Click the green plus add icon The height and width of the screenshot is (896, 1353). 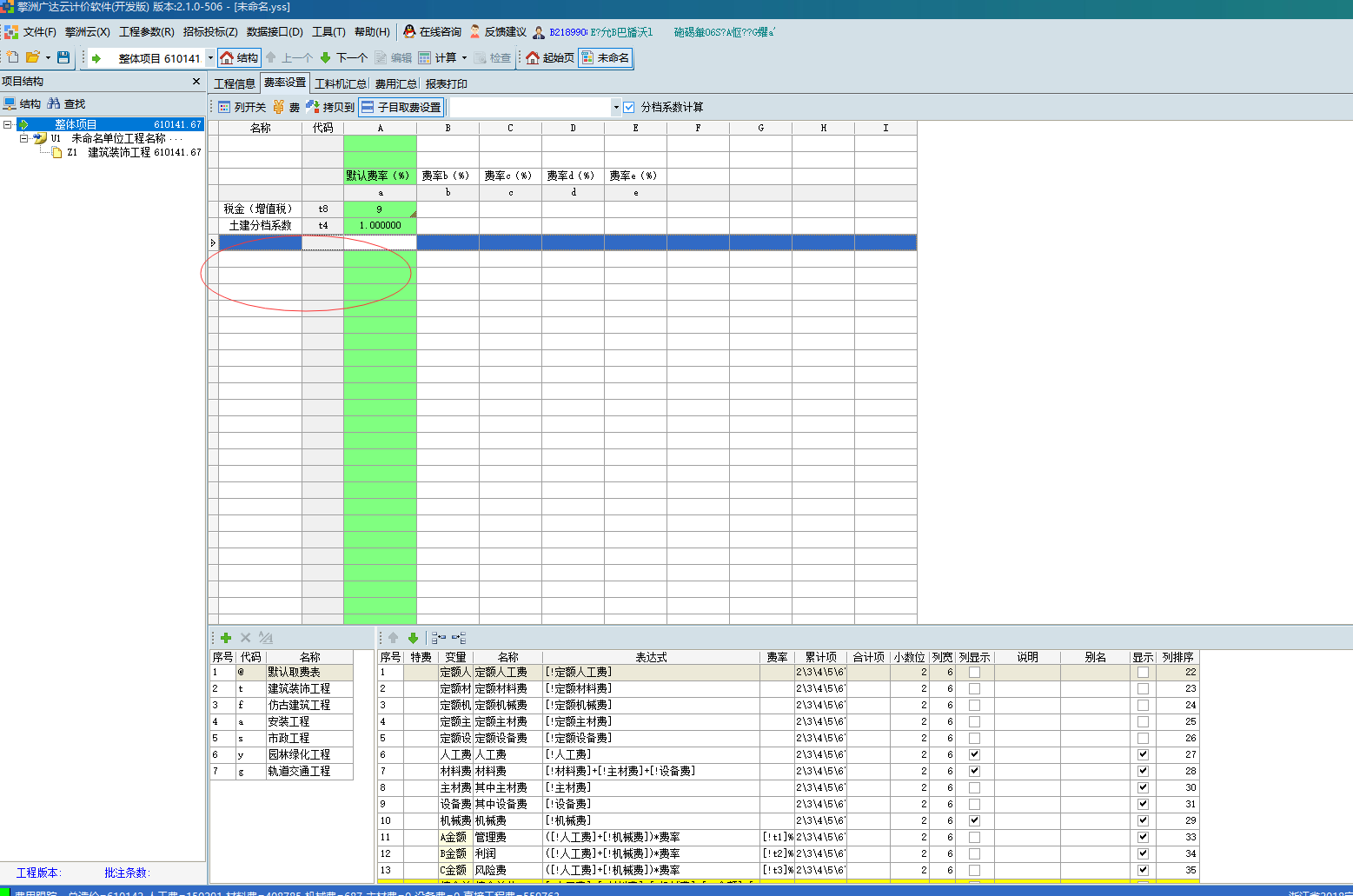point(226,638)
